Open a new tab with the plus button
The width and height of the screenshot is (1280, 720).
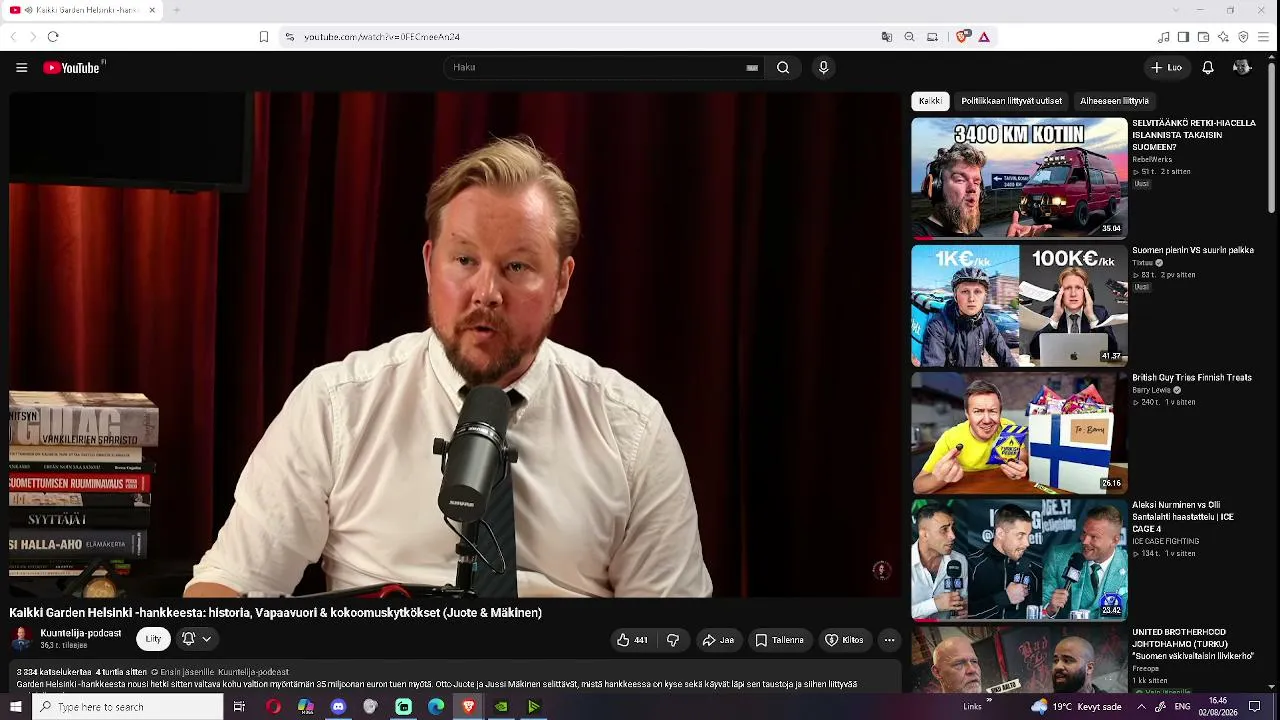point(176,10)
